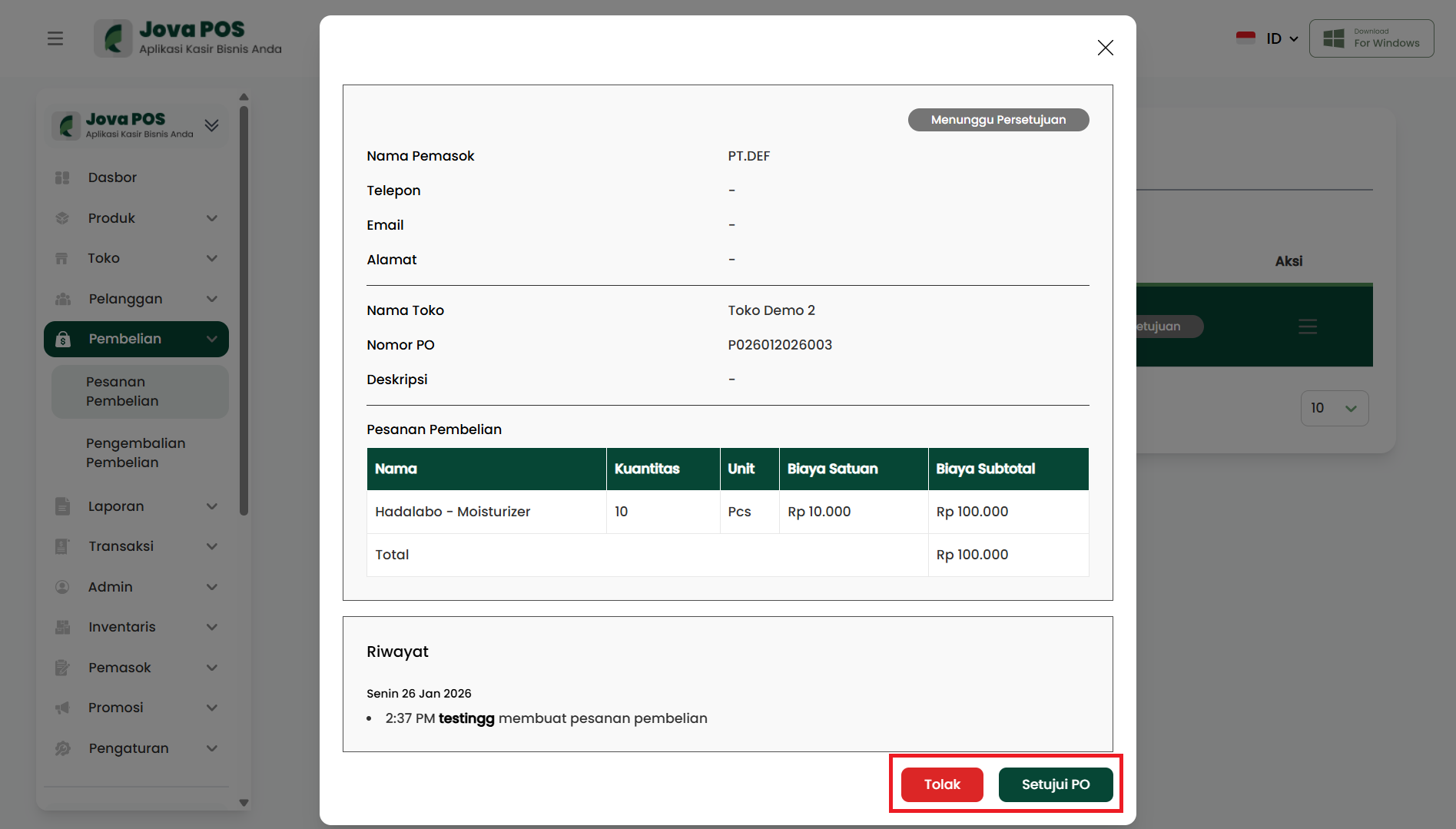Expand the Transaksi menu chevron

click(x=212, y=546)
